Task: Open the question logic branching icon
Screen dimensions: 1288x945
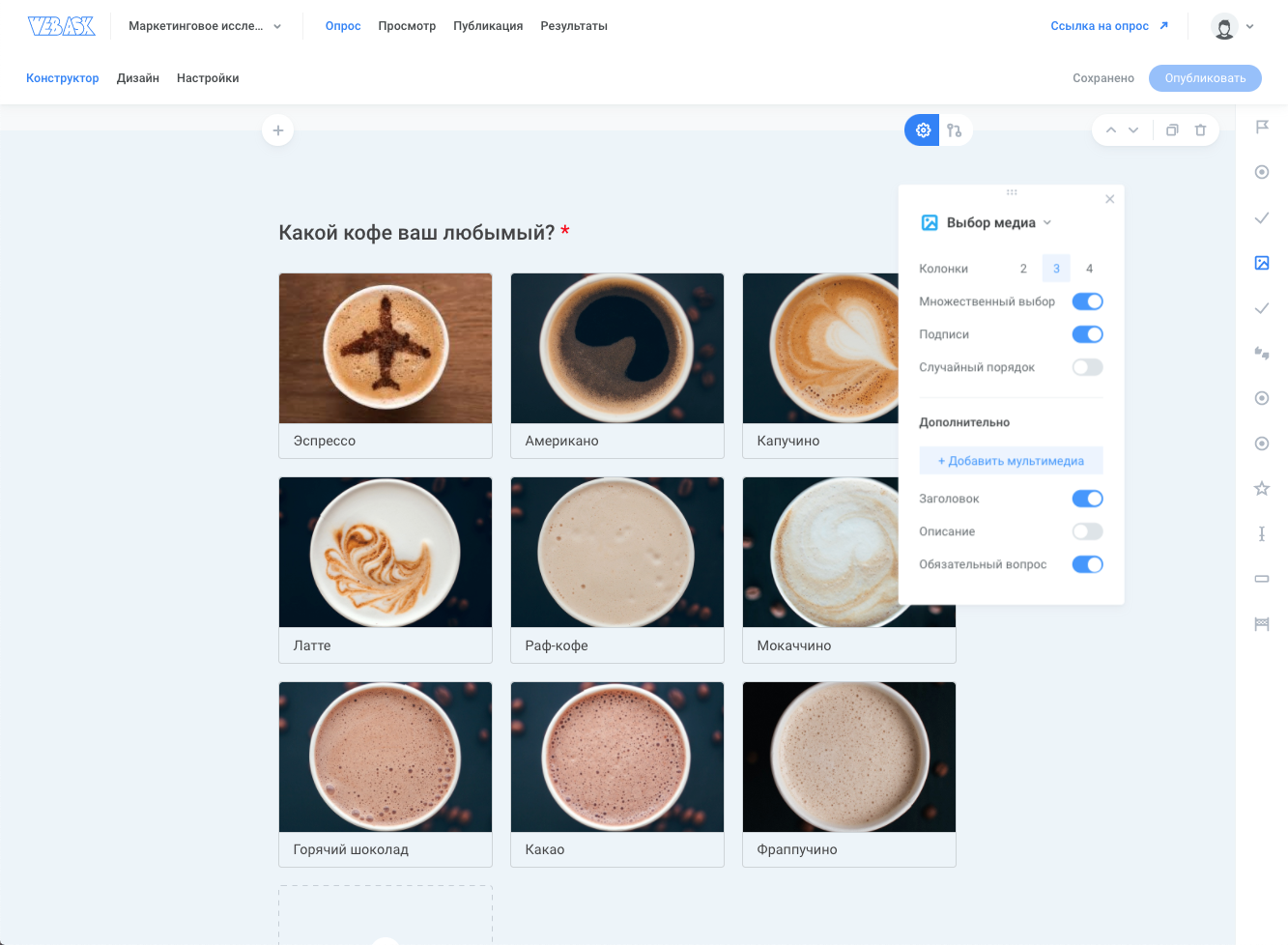Action: (x=955, y=130)
